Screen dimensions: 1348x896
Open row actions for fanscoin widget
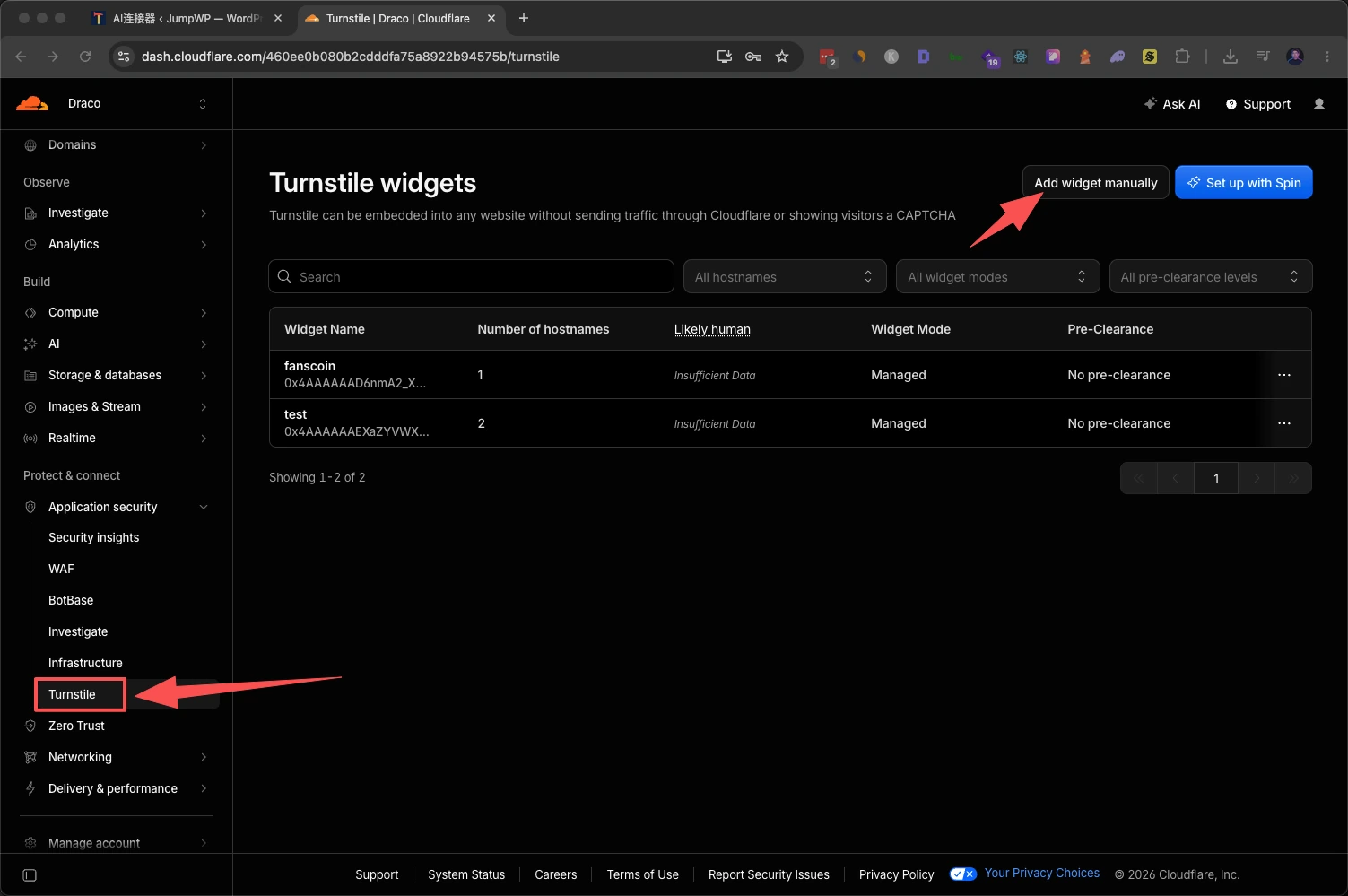click(x=1284, y=375)
